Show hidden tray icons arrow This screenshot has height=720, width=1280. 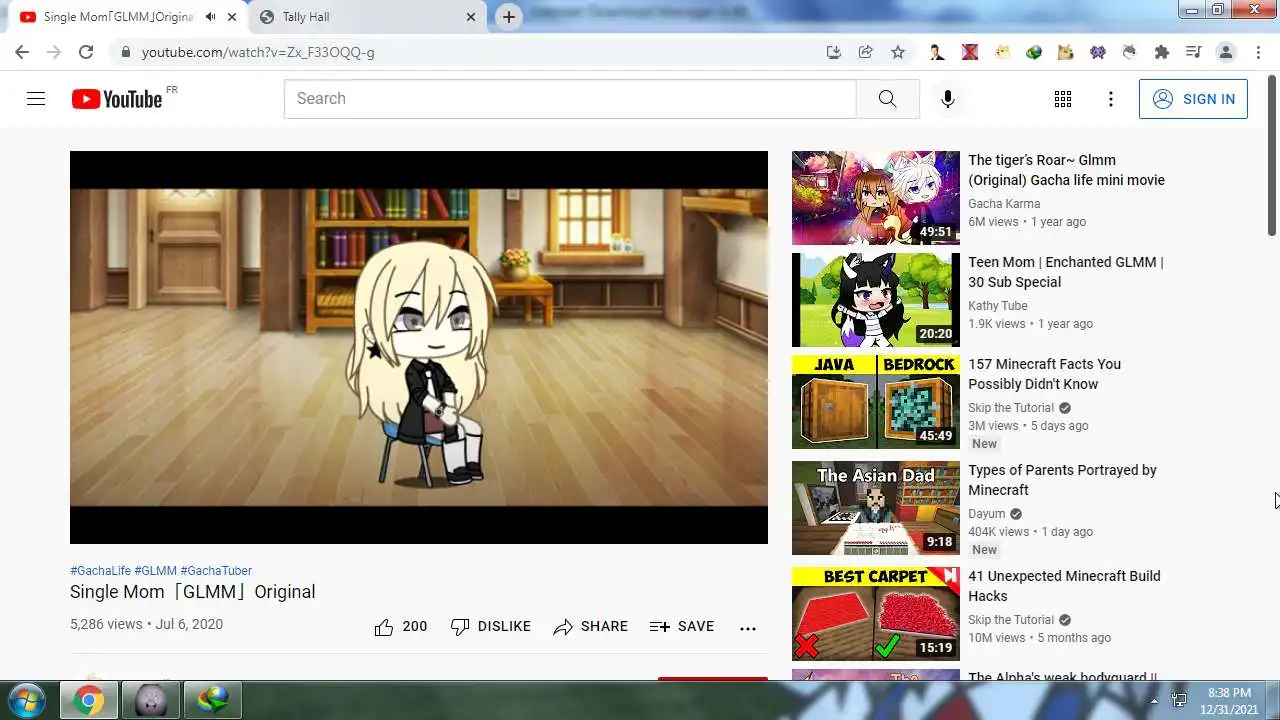[x=1154, y=700]
